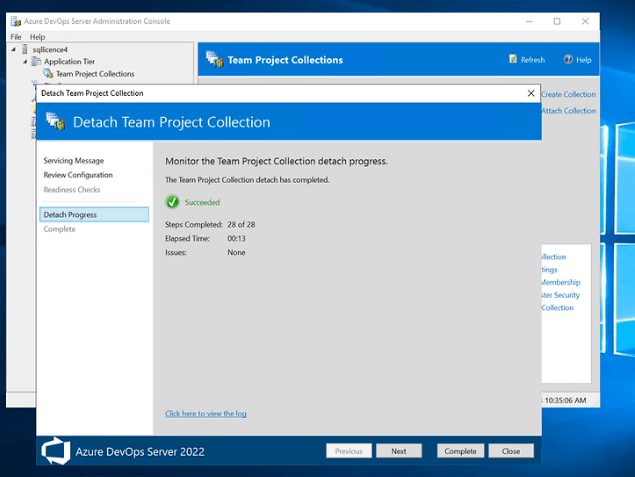Click the Complete button in footer

pyautogui.click(x=460, y=451)
